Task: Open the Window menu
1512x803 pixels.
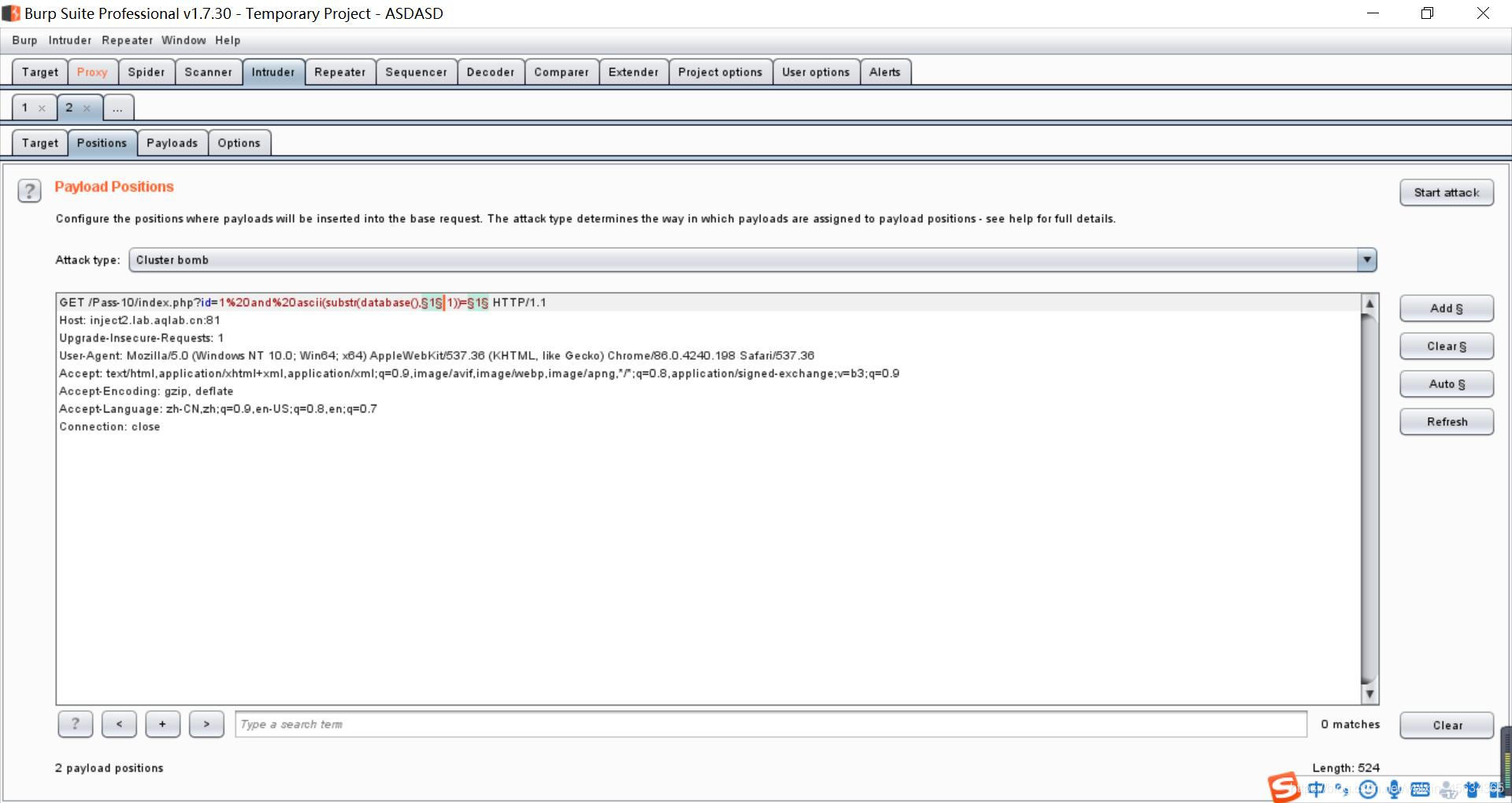Action: (183, 40)
